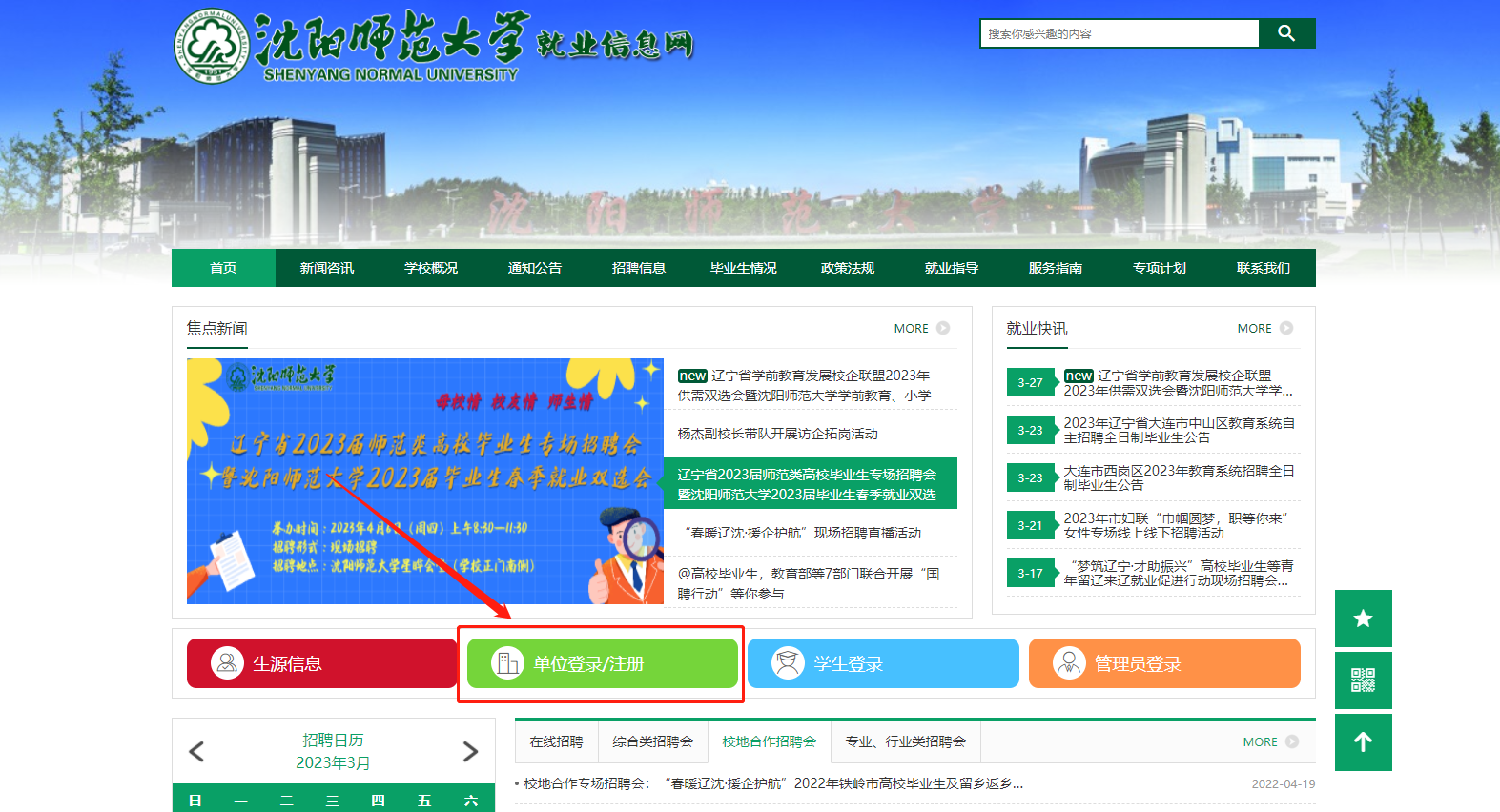Open the 服务指南 menu item
This screenshot has width=1500, height=812.
point(1056,268)
